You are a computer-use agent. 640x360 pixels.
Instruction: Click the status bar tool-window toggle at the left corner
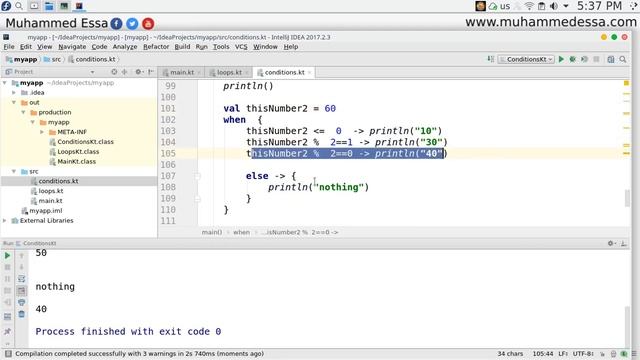pyautogui.click(x=8, y=353)
